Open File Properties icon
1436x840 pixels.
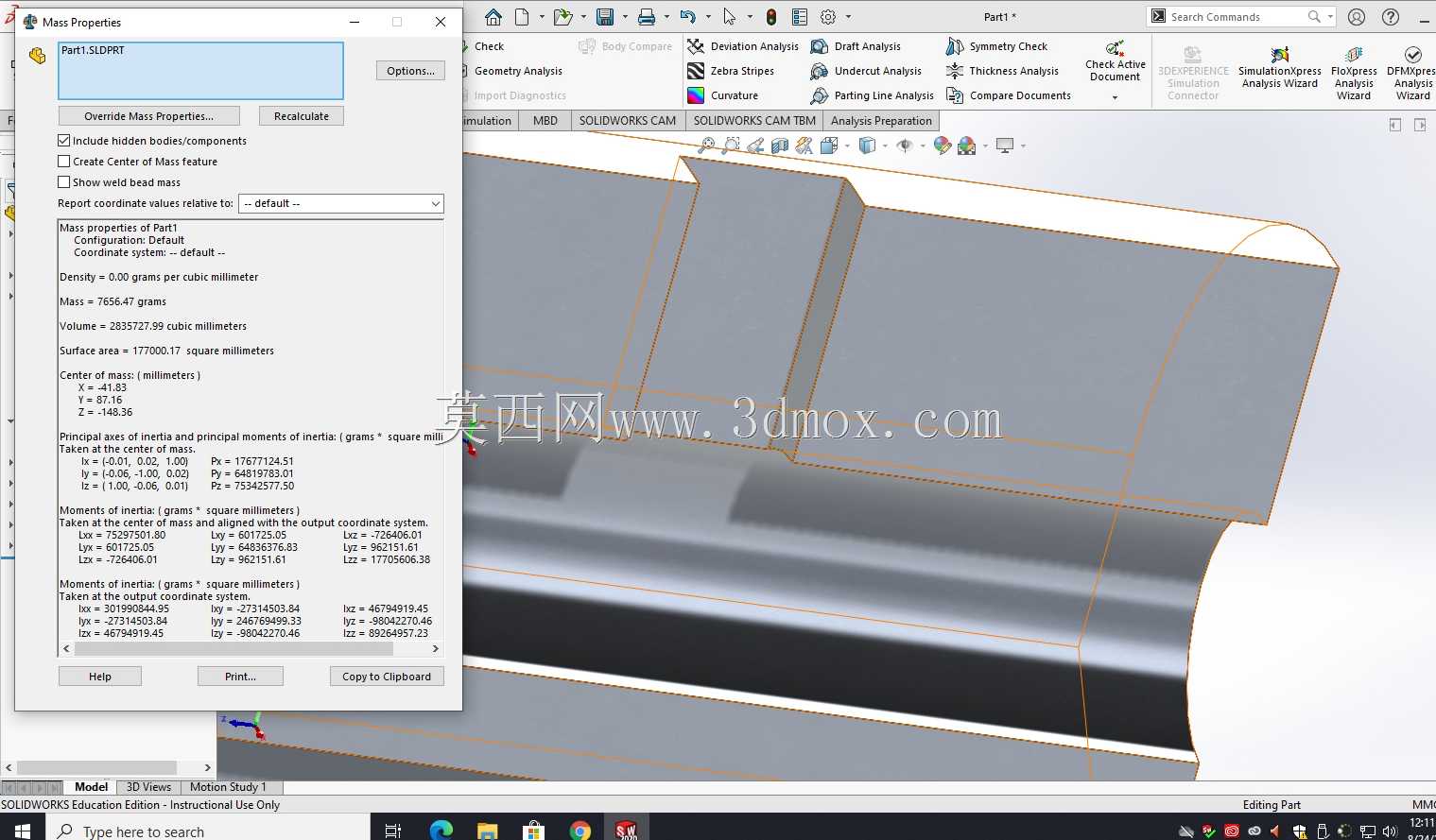(x=800, y=17)
